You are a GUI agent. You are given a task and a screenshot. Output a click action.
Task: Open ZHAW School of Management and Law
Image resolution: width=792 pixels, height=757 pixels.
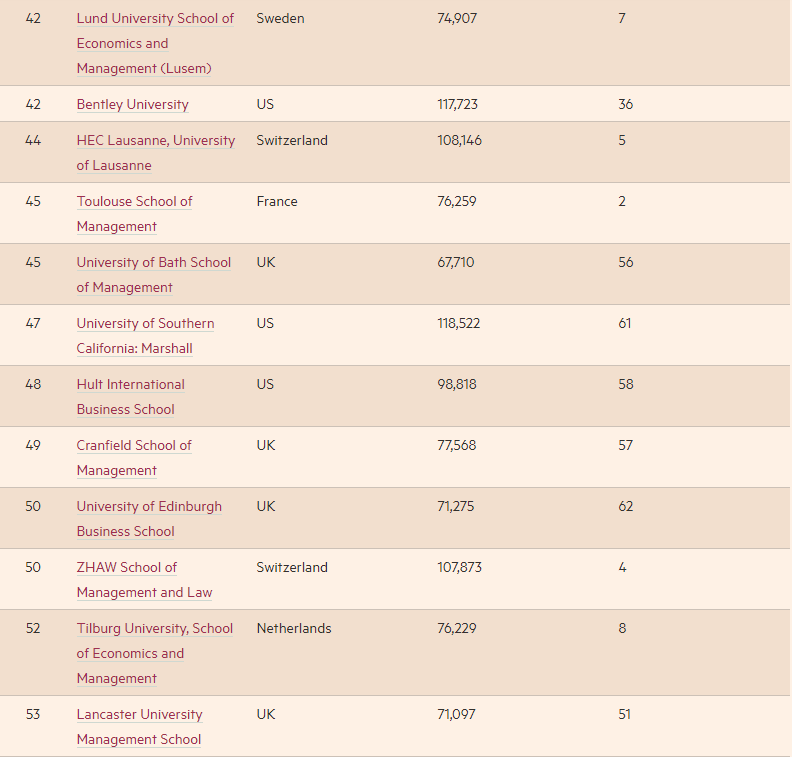tap(144, 581)
